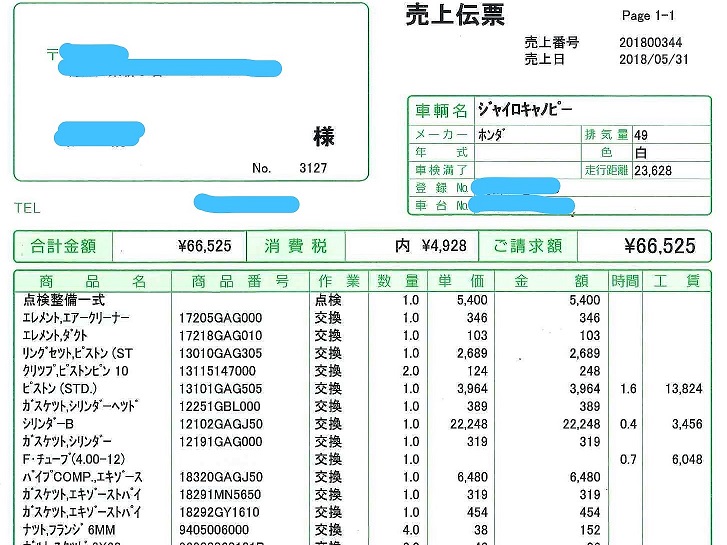Select the sales number 201800344
Screen dimensions: 727x545
tap(650, 43)
